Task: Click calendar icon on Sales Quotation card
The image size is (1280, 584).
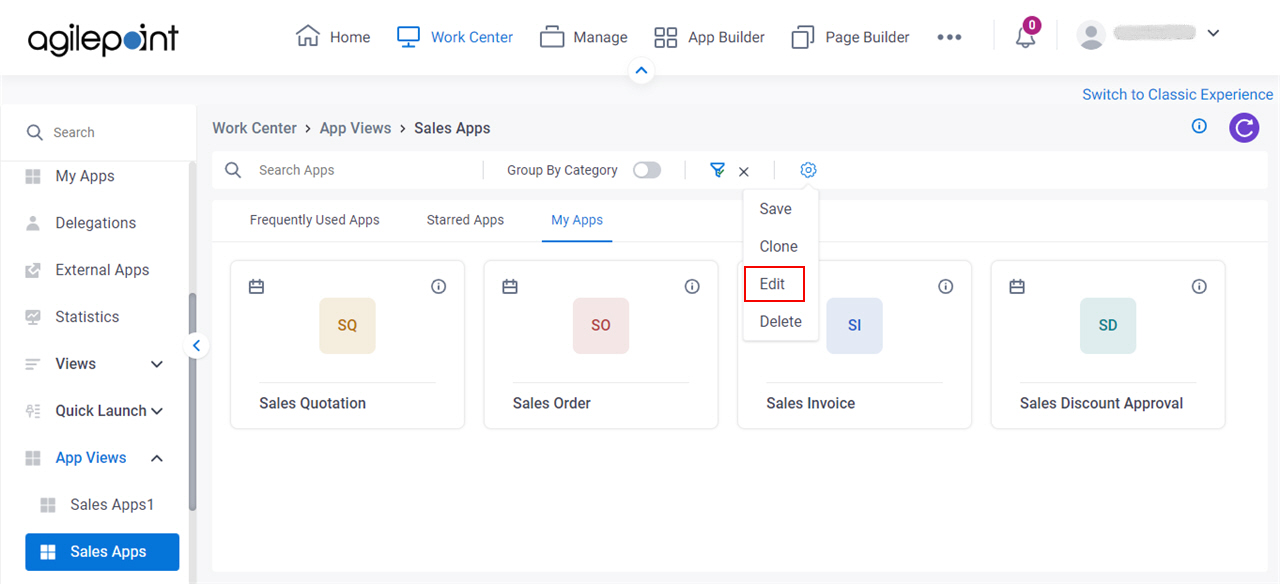Action: point(256,287)
